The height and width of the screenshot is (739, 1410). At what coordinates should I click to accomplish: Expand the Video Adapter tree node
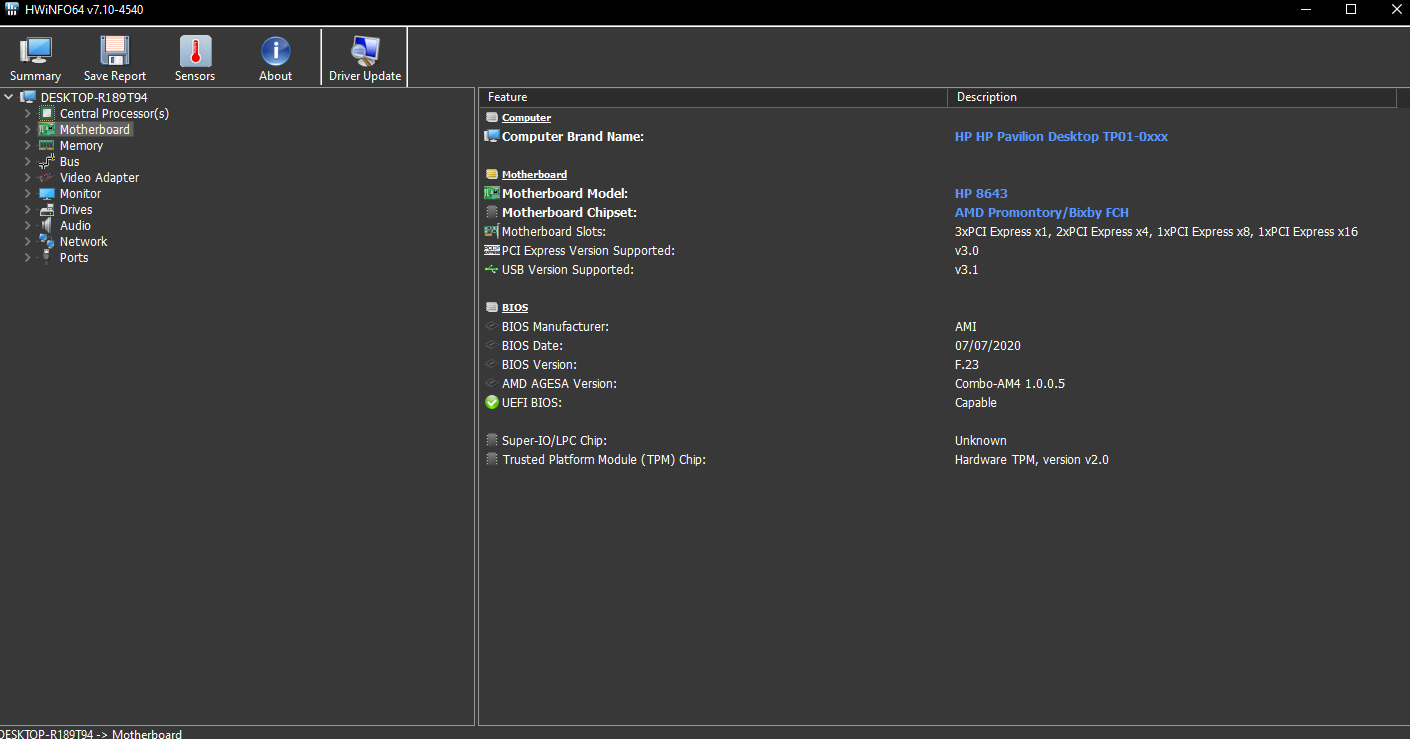(28, 177)
